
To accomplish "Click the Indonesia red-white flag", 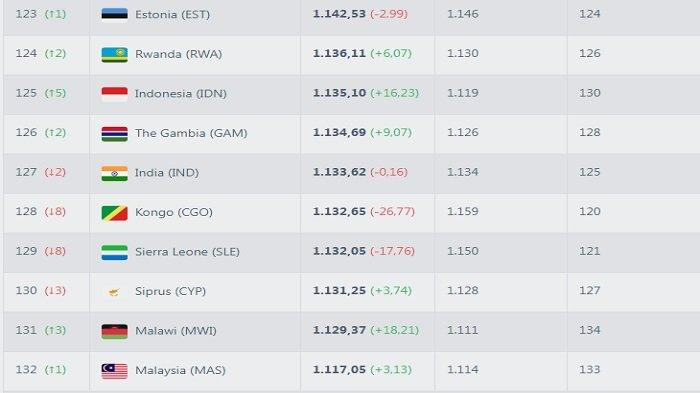I will pos(114,94).
